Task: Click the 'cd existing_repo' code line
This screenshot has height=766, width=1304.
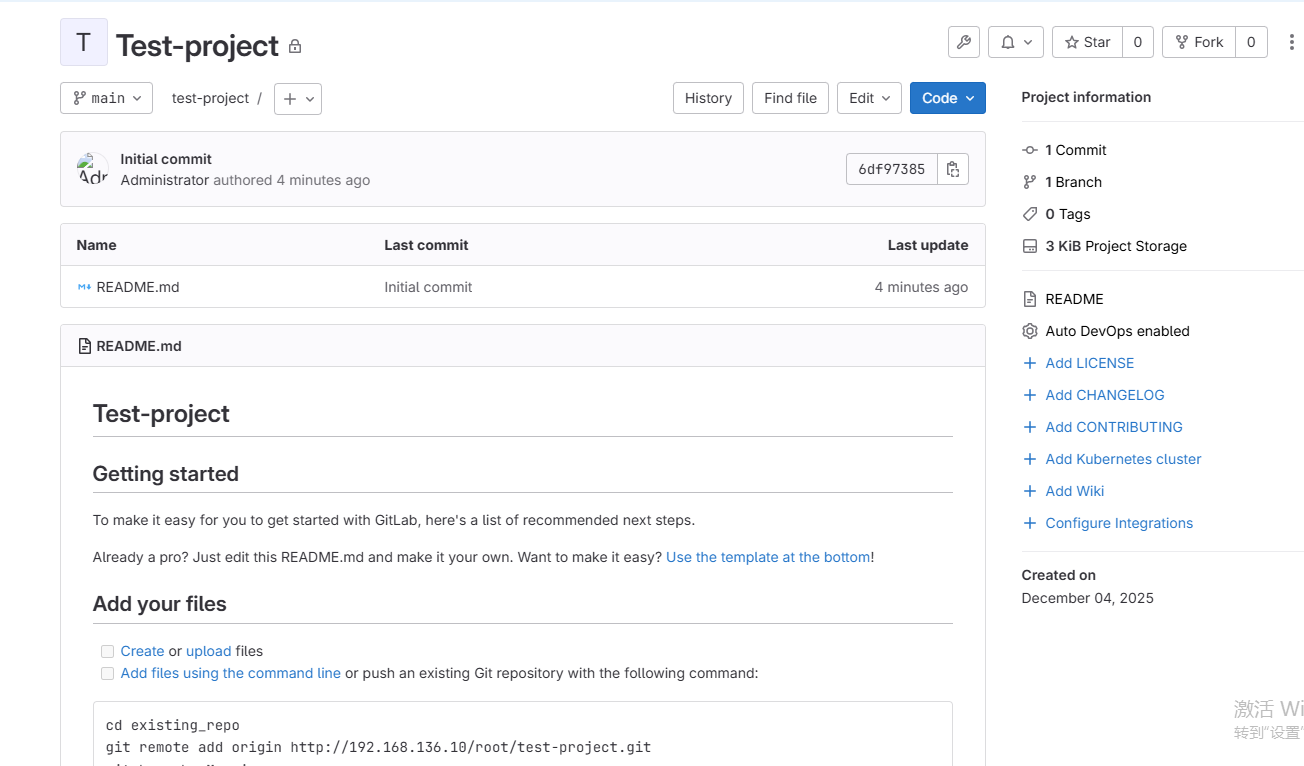Action: [x=172, y=725]
